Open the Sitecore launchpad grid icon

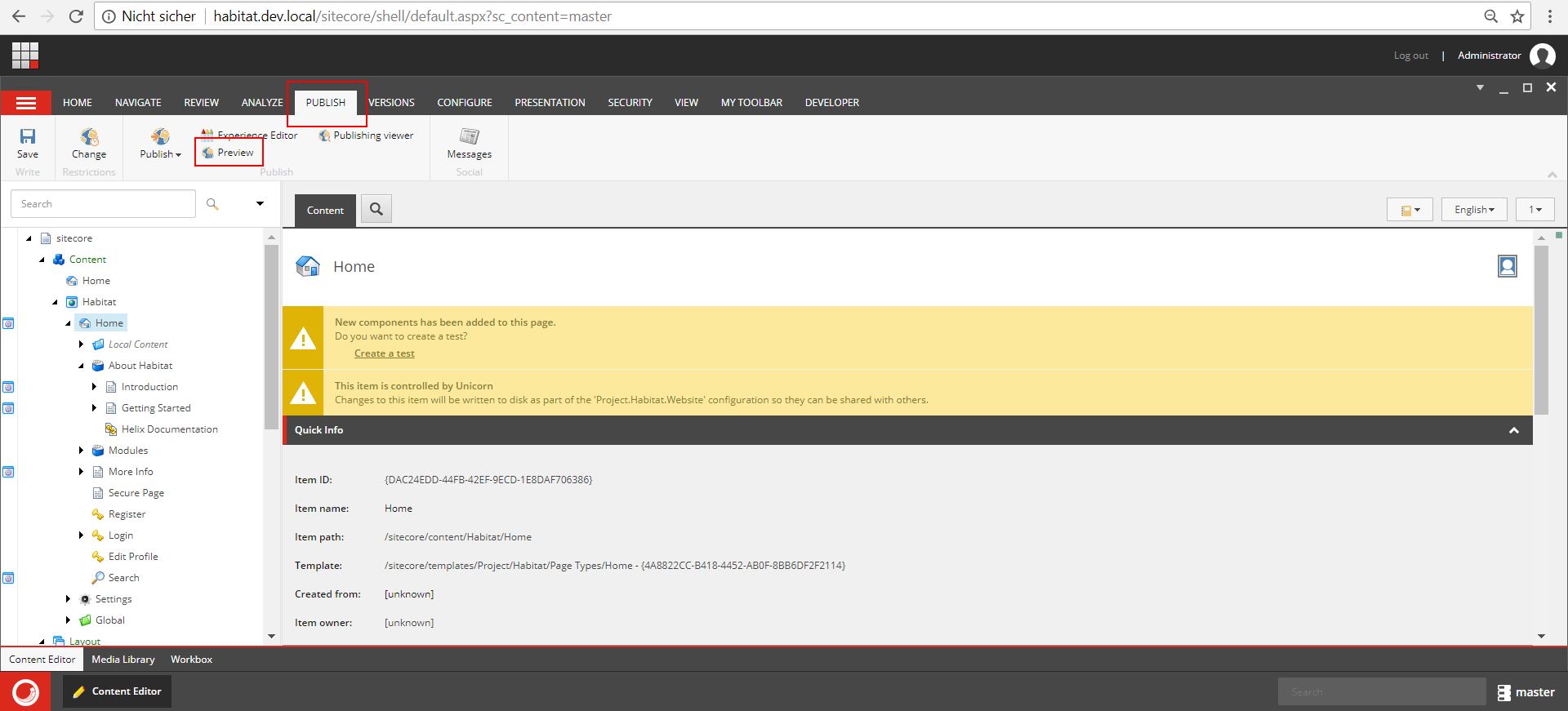pyautogui.click(x=25, y=56)
